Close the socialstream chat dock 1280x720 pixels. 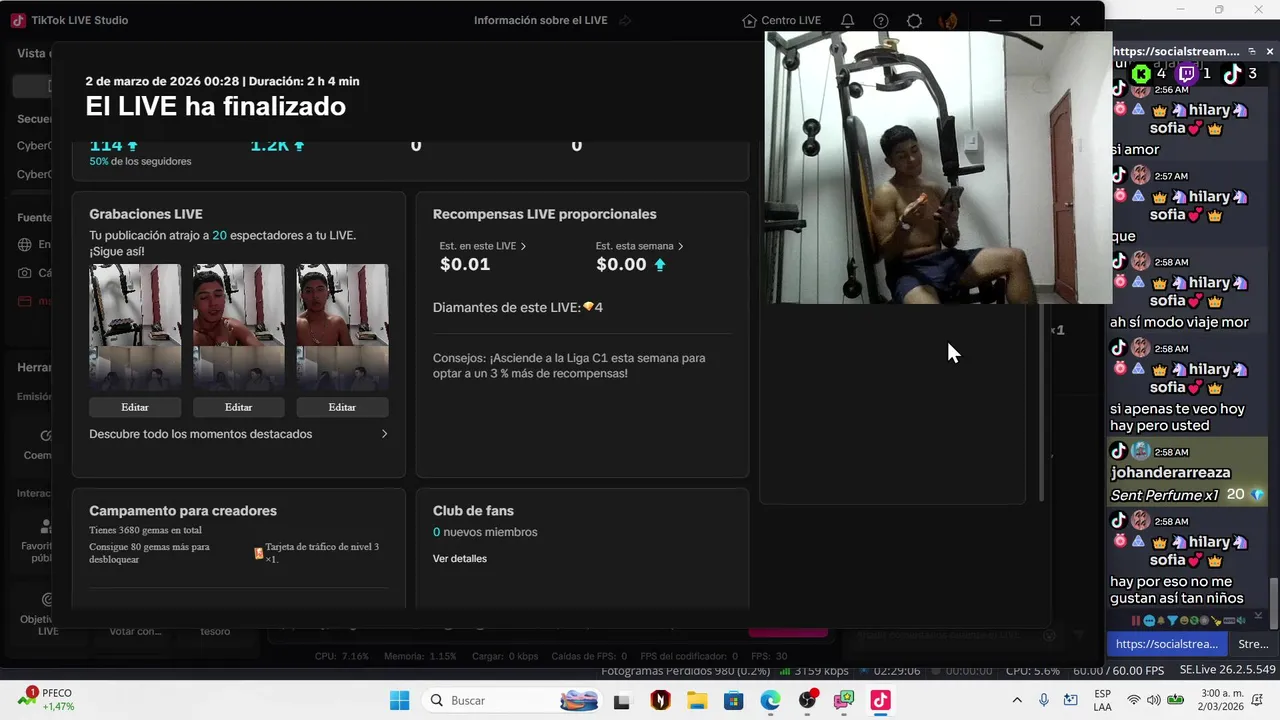1270,51
